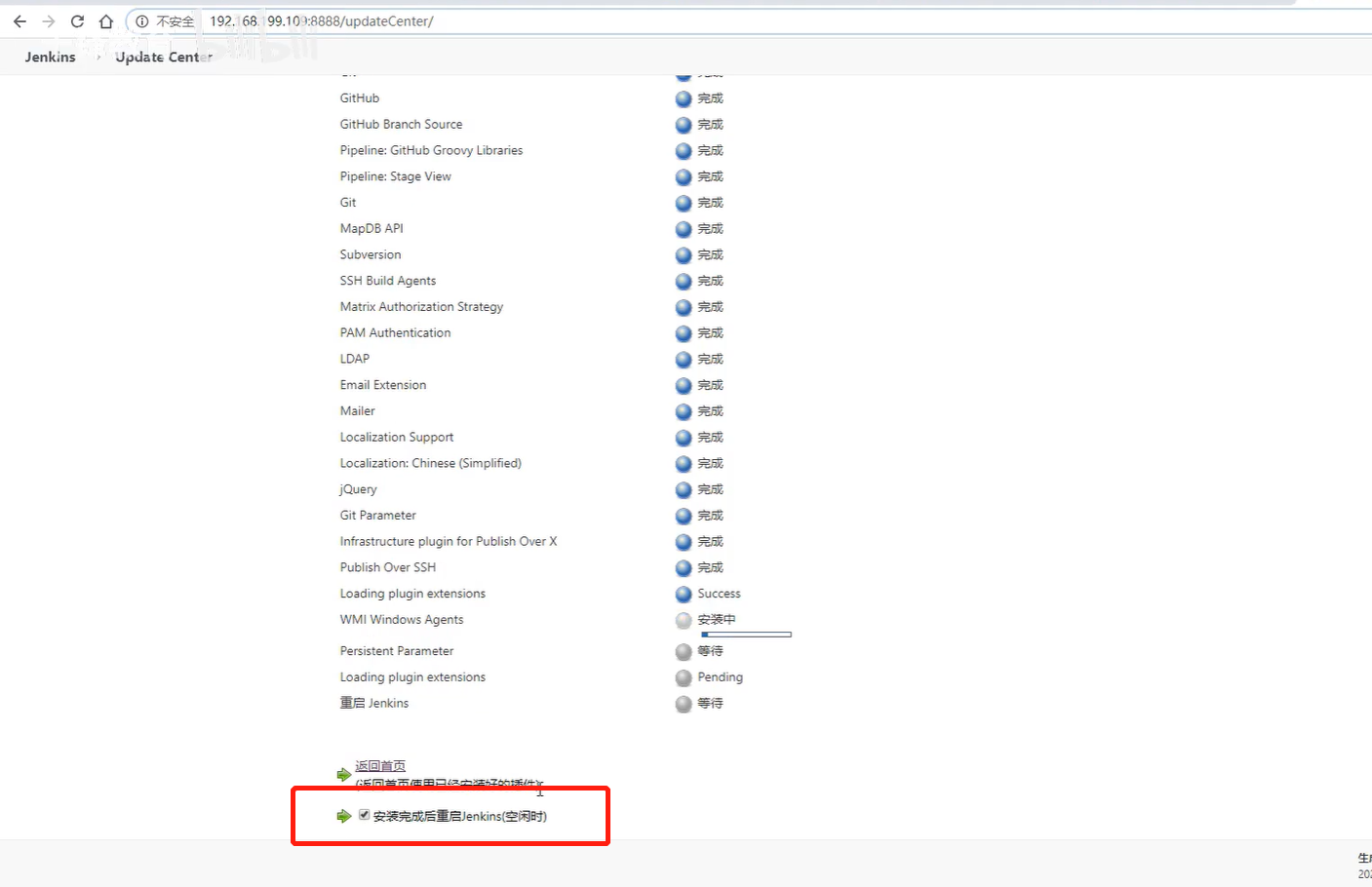The image size is (1372, 887).
Task: Click the Publish Over SSH plugin name
Action: point(388,567)
